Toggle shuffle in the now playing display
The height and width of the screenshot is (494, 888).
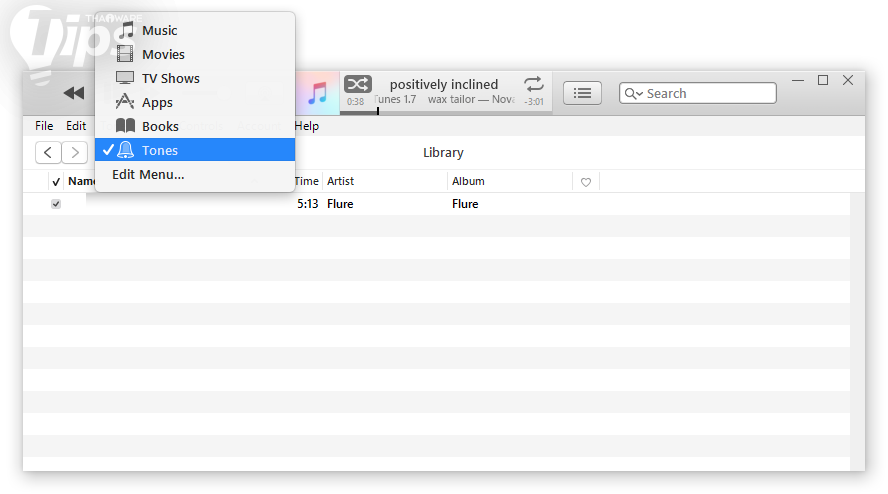357,84
